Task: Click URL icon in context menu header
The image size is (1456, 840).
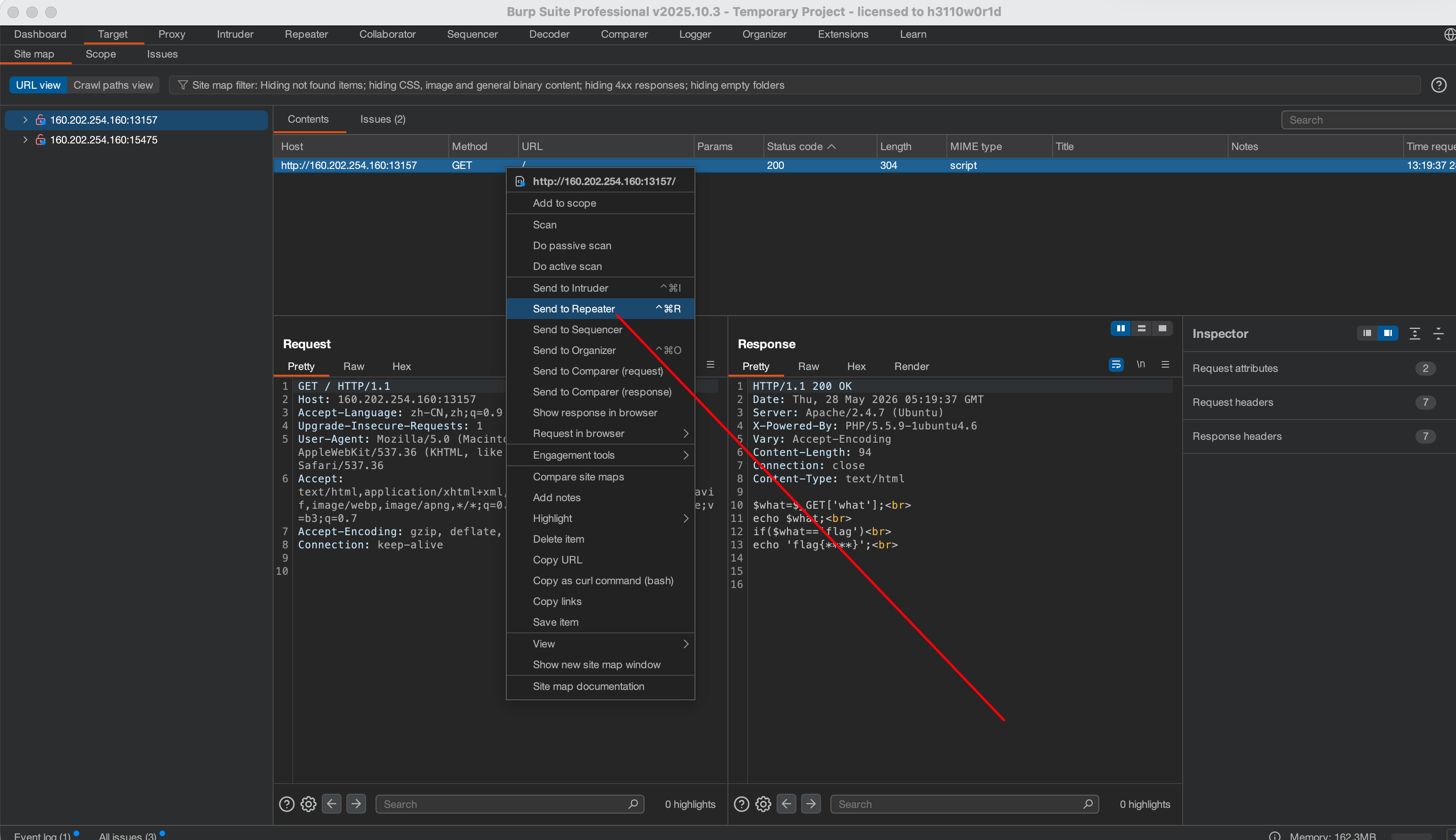Action: pyautogui.click(x=519, y=181)
